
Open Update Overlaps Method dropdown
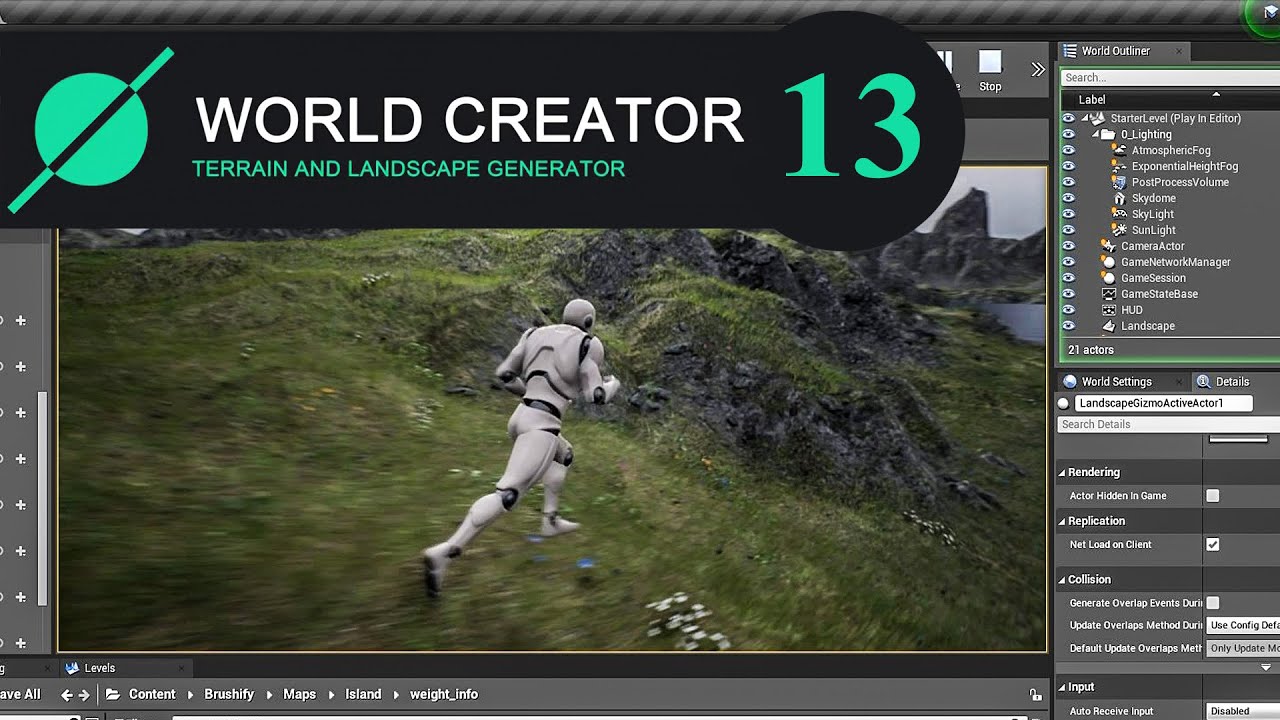[1243, 625]
